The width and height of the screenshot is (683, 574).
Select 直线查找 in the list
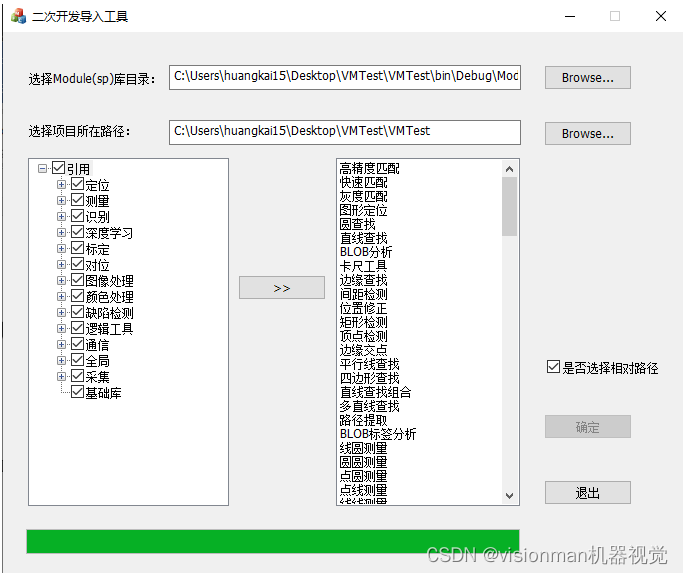tap(363, 238)
